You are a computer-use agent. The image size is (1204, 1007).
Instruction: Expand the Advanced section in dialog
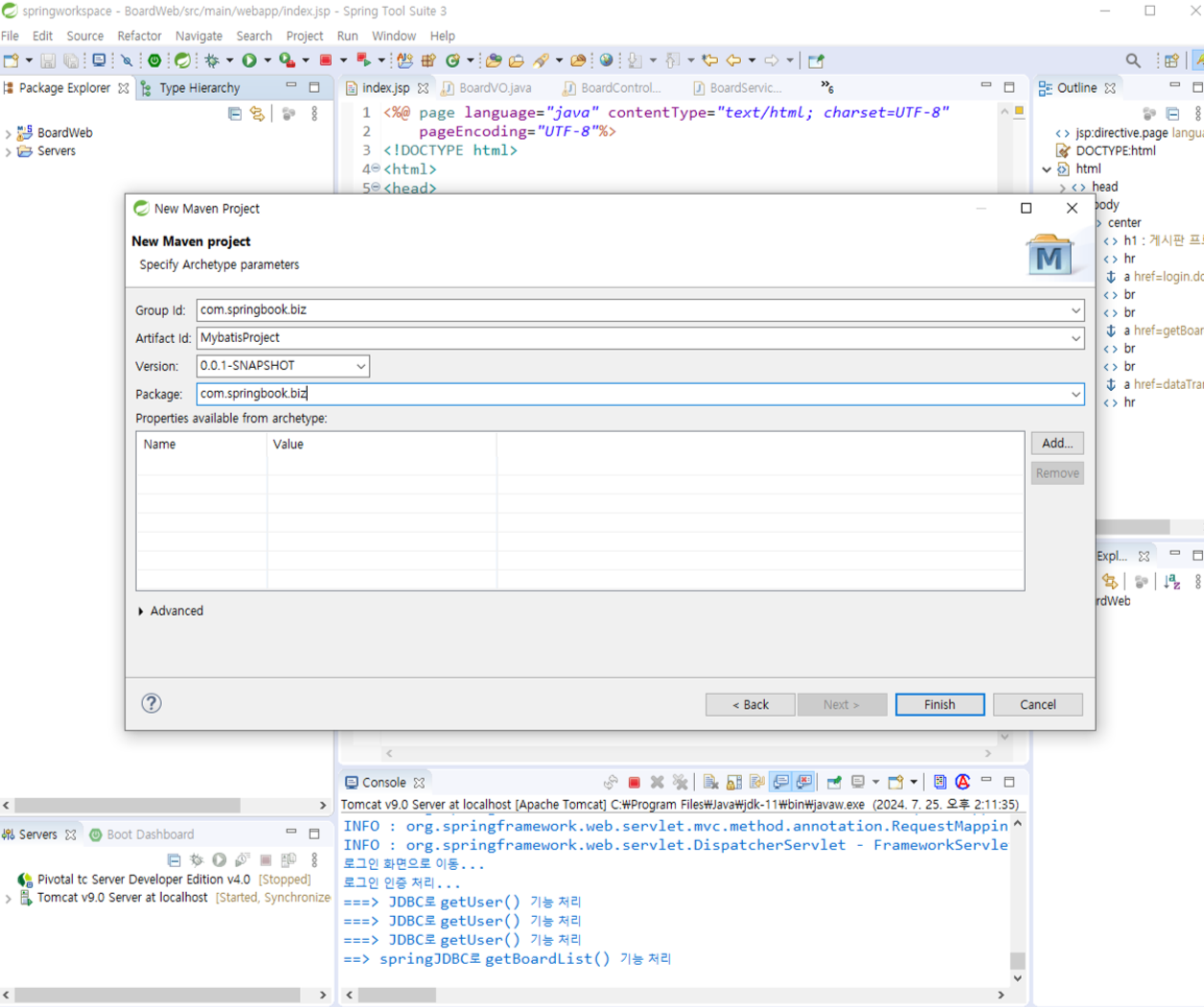pyautogui.click(x=141, y=611)
